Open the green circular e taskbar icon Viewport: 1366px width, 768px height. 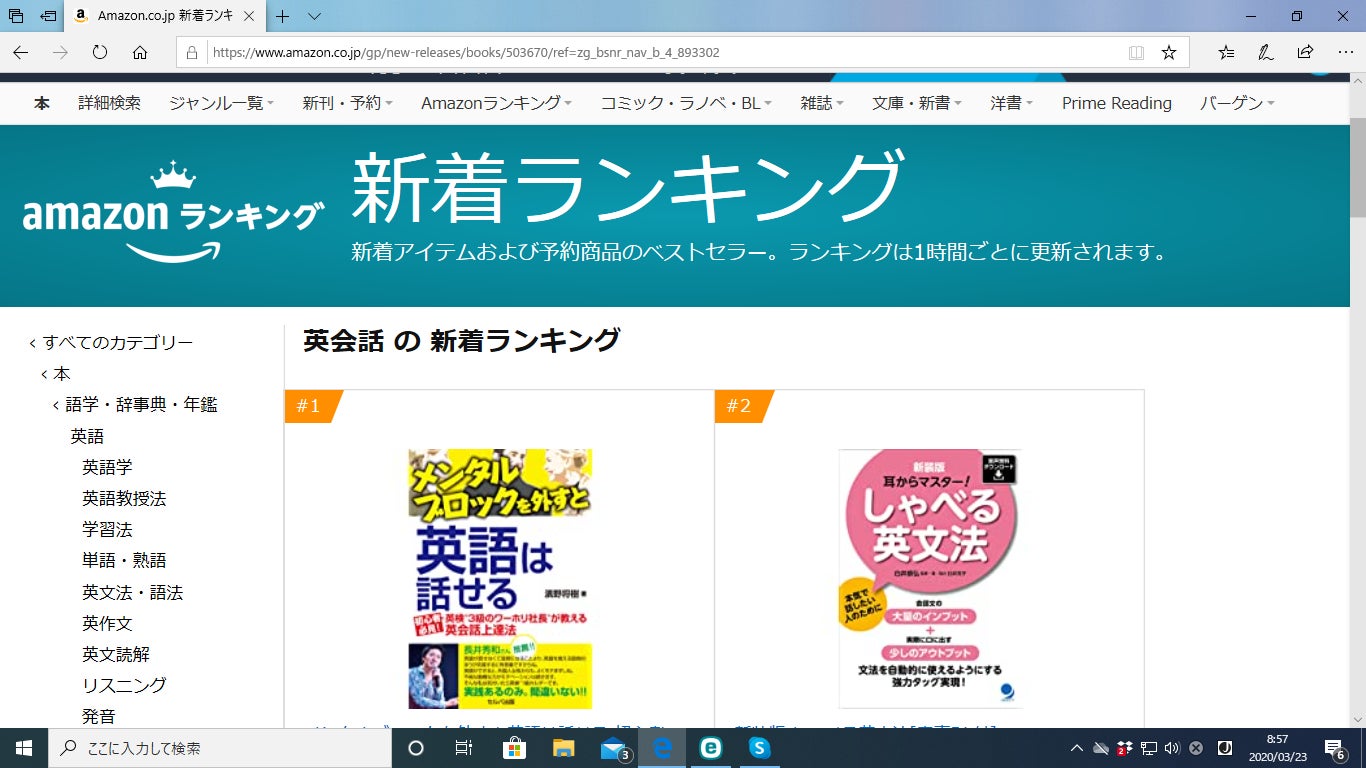(x=711, y=748)
